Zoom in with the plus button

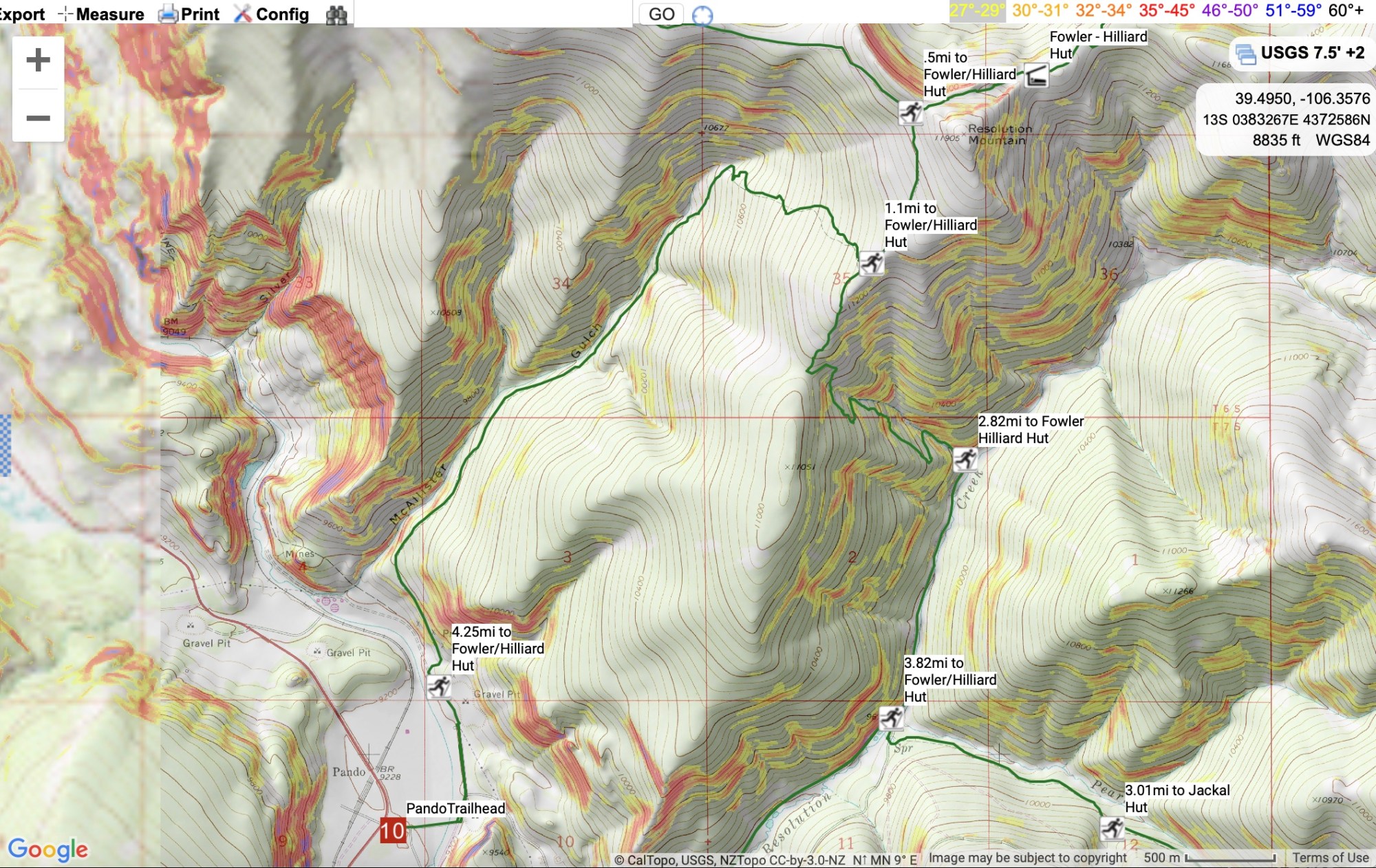[x=39, y=61]
